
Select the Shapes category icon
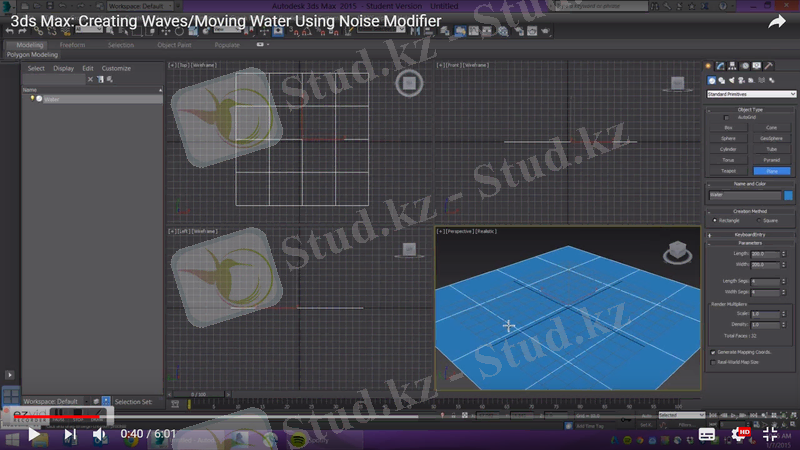(x=722, y=81)
